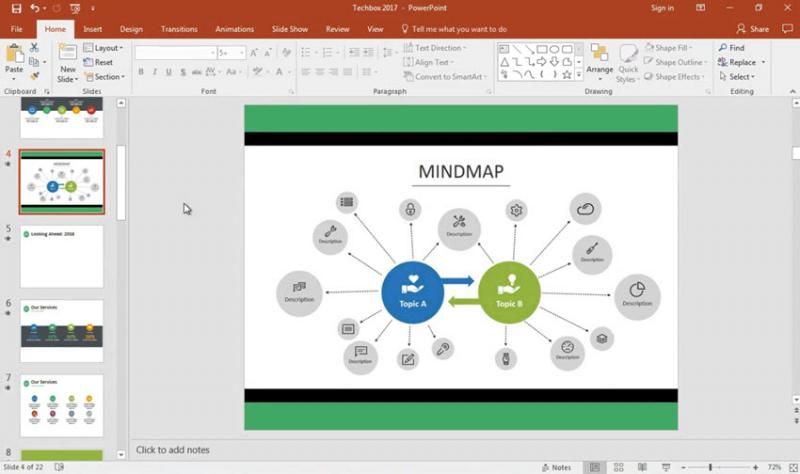This screenshot has width=800, height=474.
Task: Open the Select dropdown in Editing
Action: pos(737,77)
